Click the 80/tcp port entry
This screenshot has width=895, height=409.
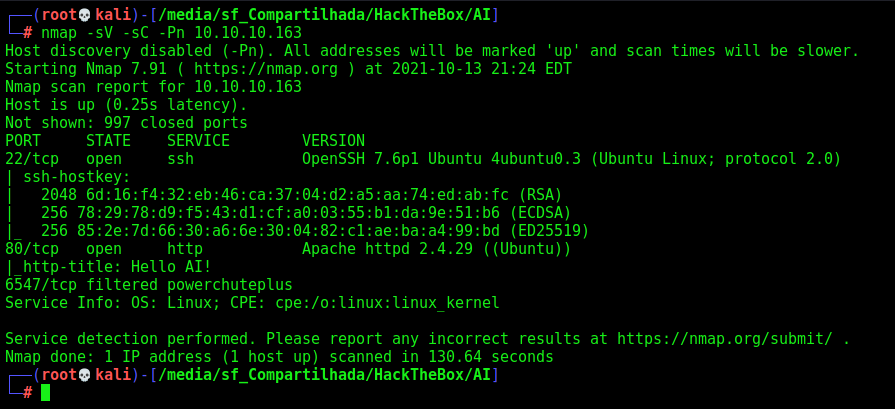tap(23, 249)
